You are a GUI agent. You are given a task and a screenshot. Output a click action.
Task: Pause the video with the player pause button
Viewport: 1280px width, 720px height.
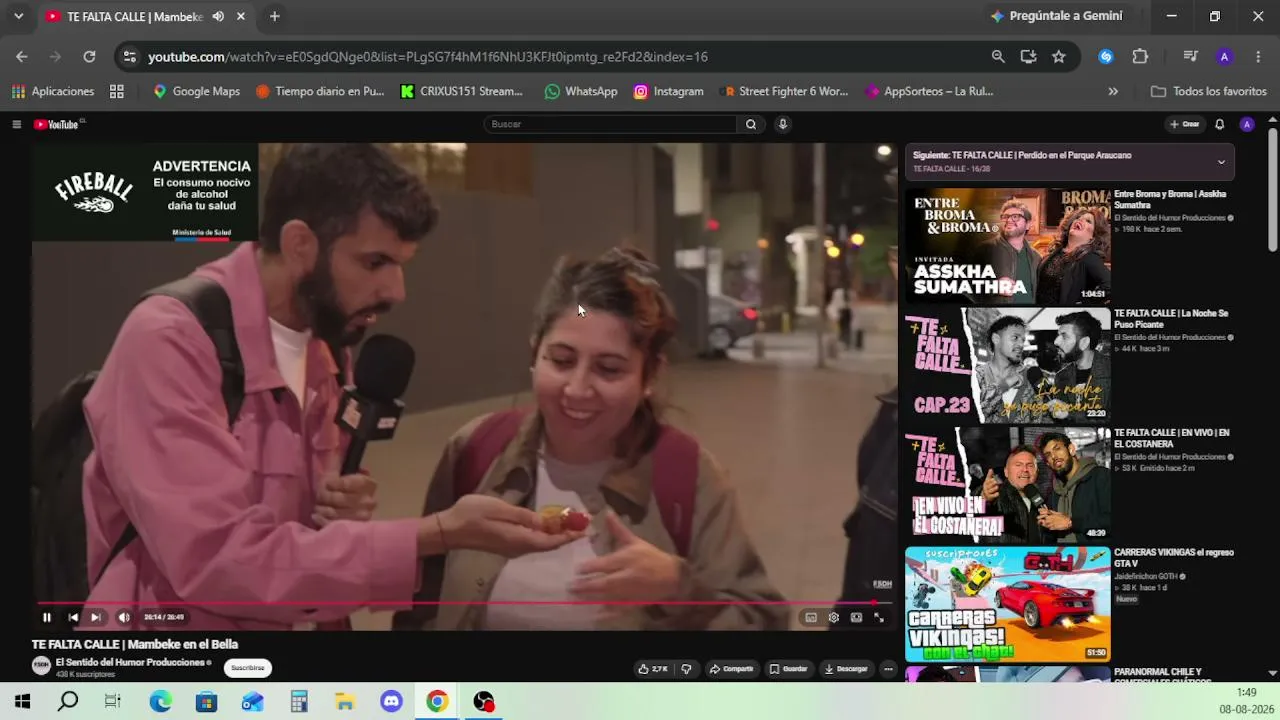tap(47, 617)
